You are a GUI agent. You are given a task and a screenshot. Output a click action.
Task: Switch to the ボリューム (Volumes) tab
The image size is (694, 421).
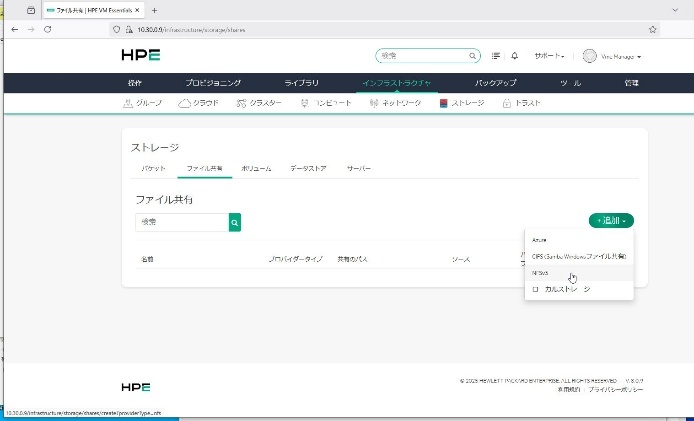pyautogui.click(x=256, y=168)
